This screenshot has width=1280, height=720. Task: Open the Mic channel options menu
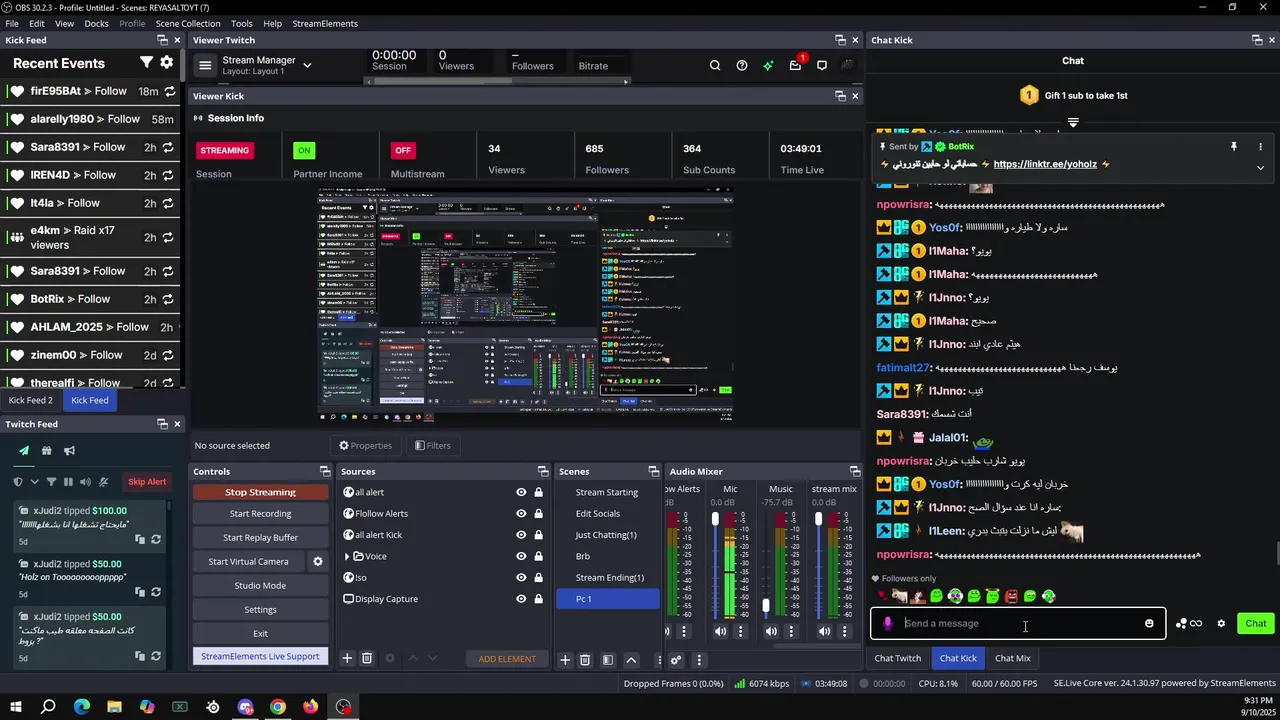(x=741, y=631)
